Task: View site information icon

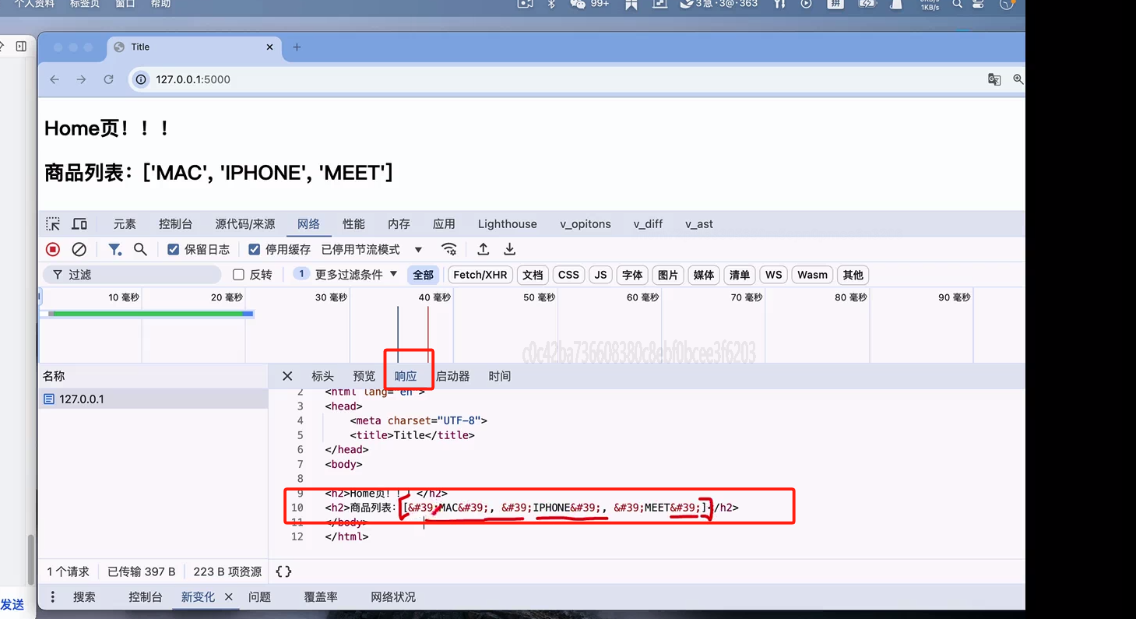Action: tap(141, 80)
